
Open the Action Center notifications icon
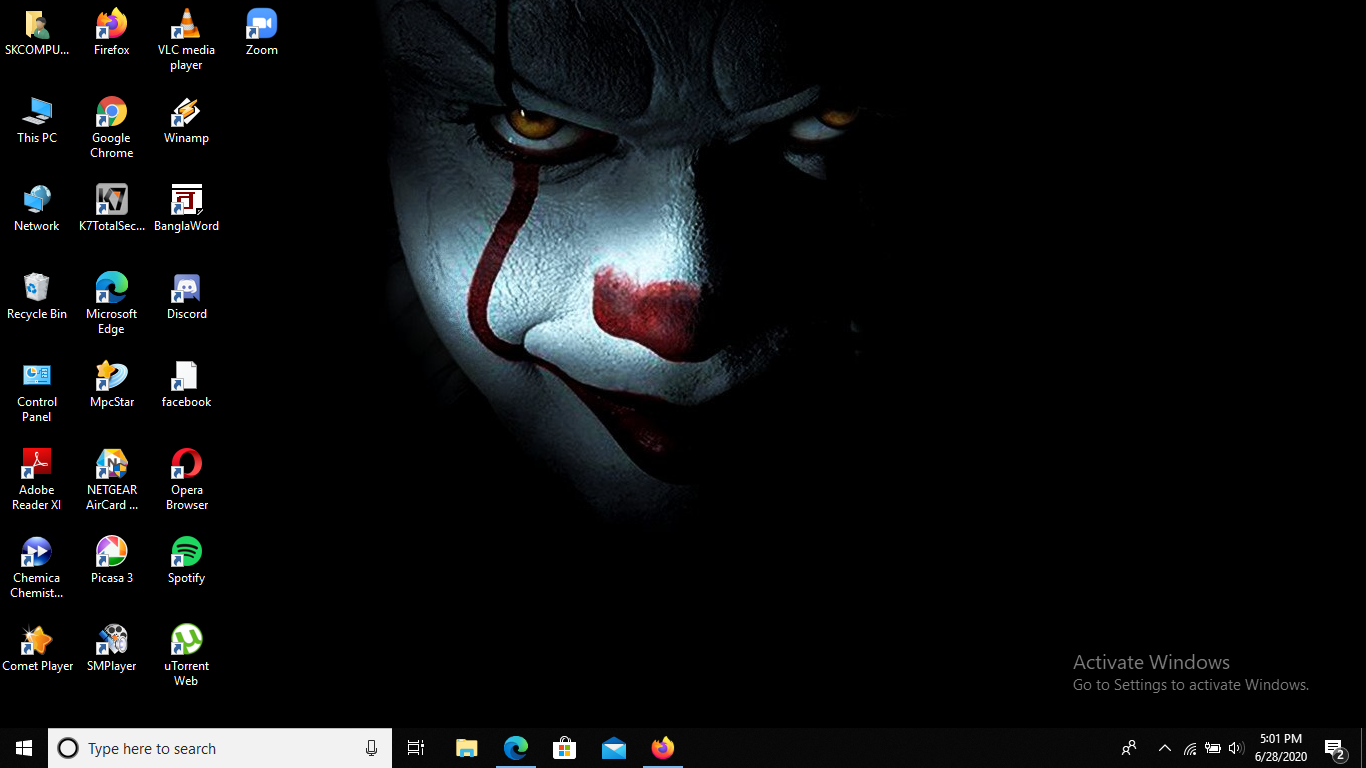point(1335,748)
